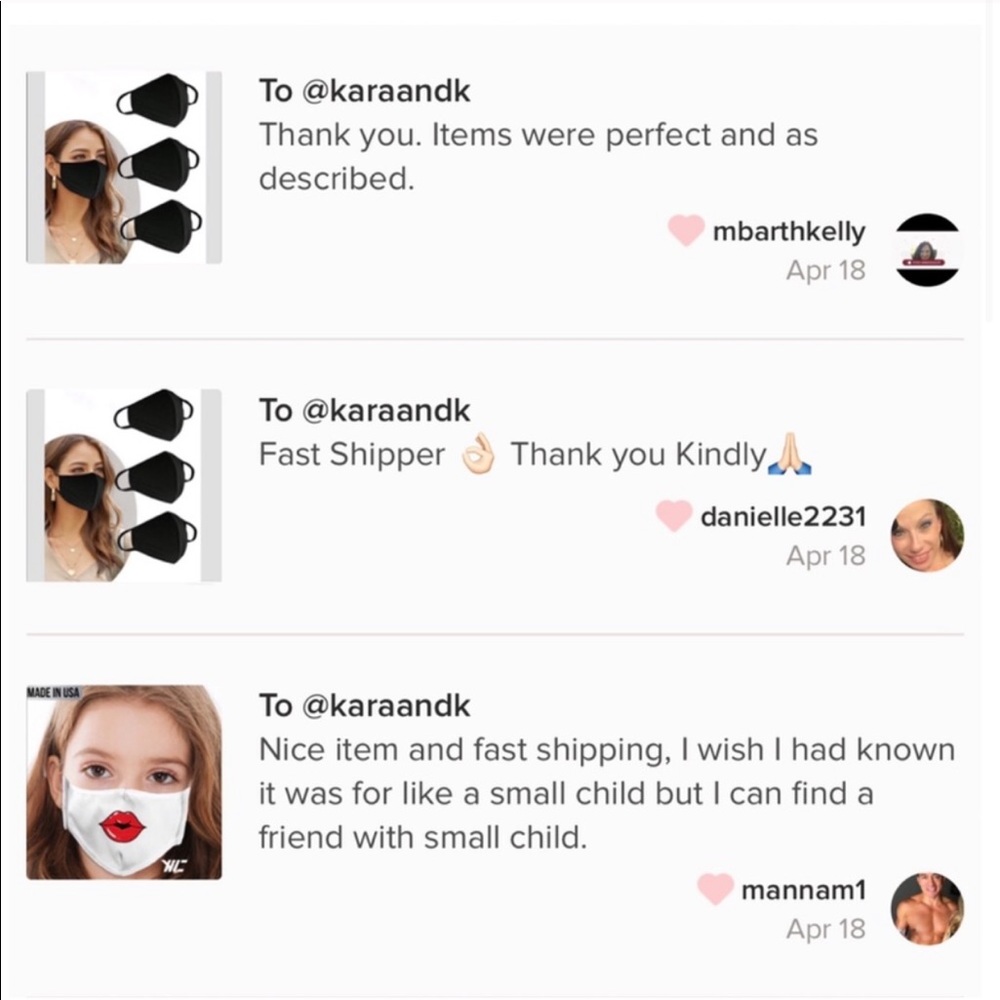Visit the mannam1 username link
Viewport: 1000px width, 1000px height.
[803, 888]
